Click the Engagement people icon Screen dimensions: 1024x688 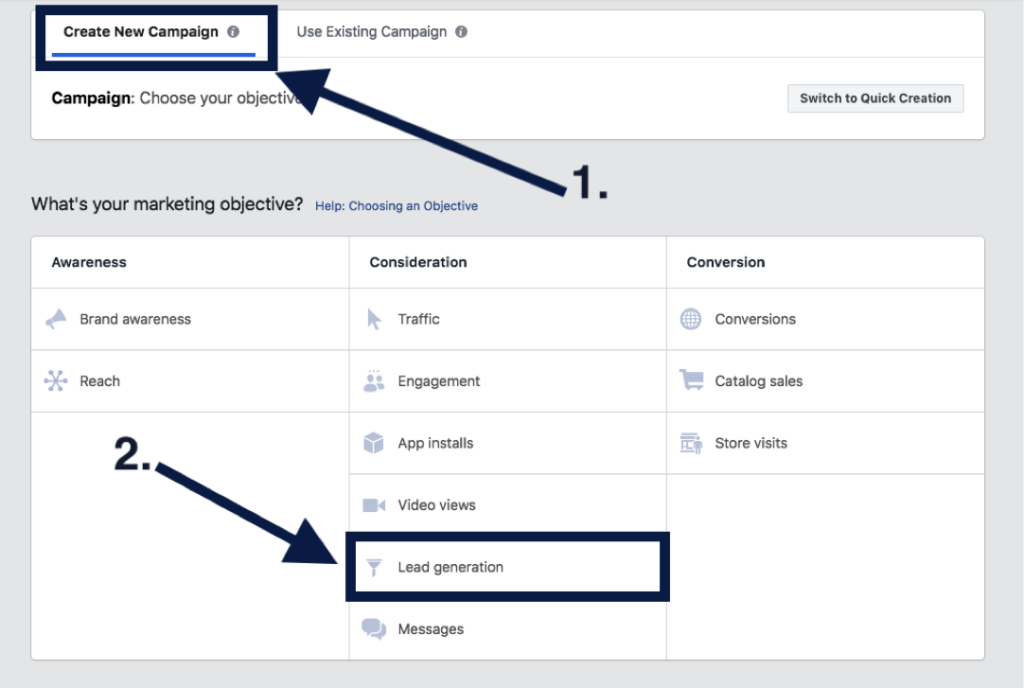[x=374, y=381]
